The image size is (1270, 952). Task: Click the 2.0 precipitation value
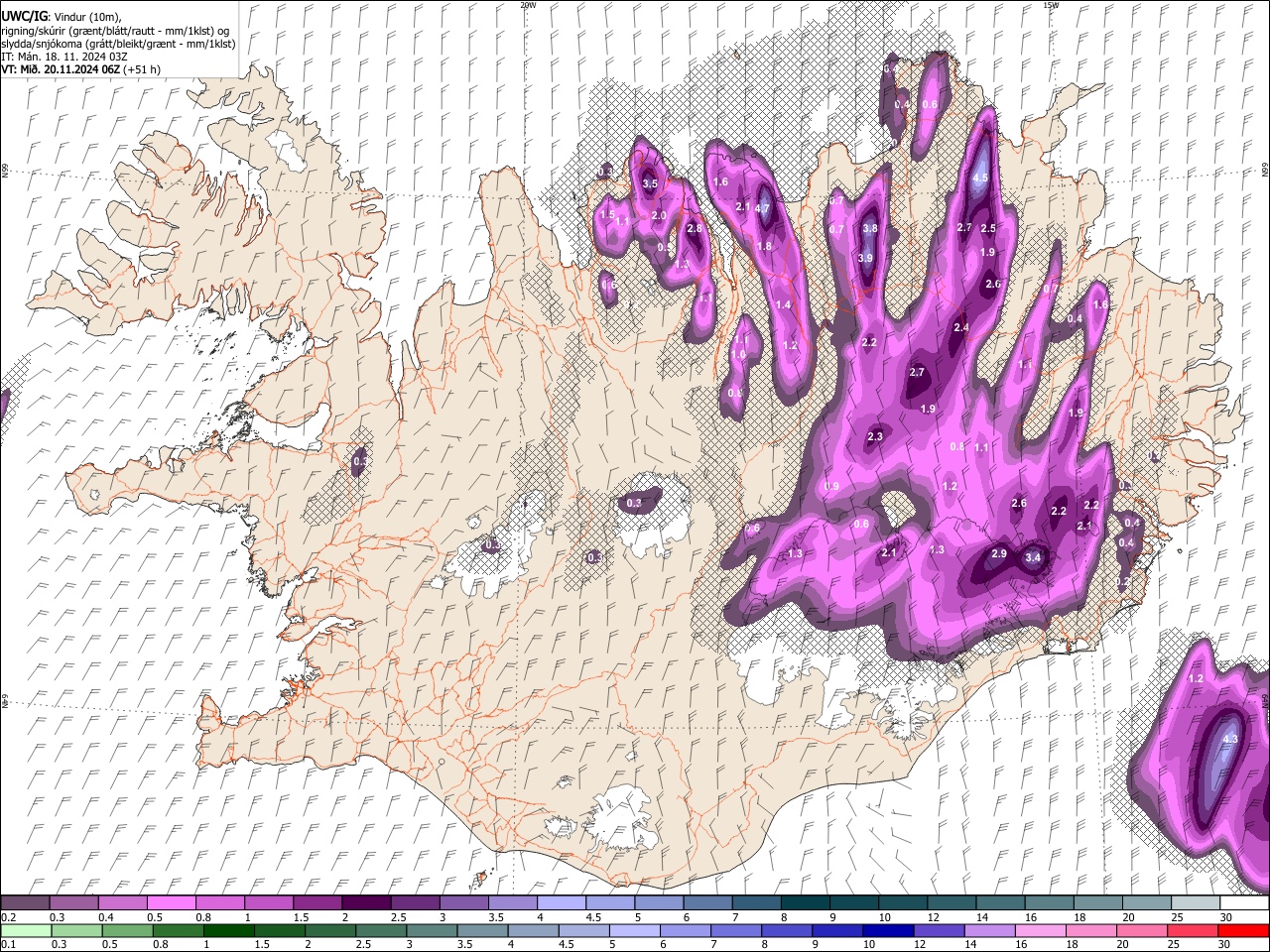click(658, 215)
